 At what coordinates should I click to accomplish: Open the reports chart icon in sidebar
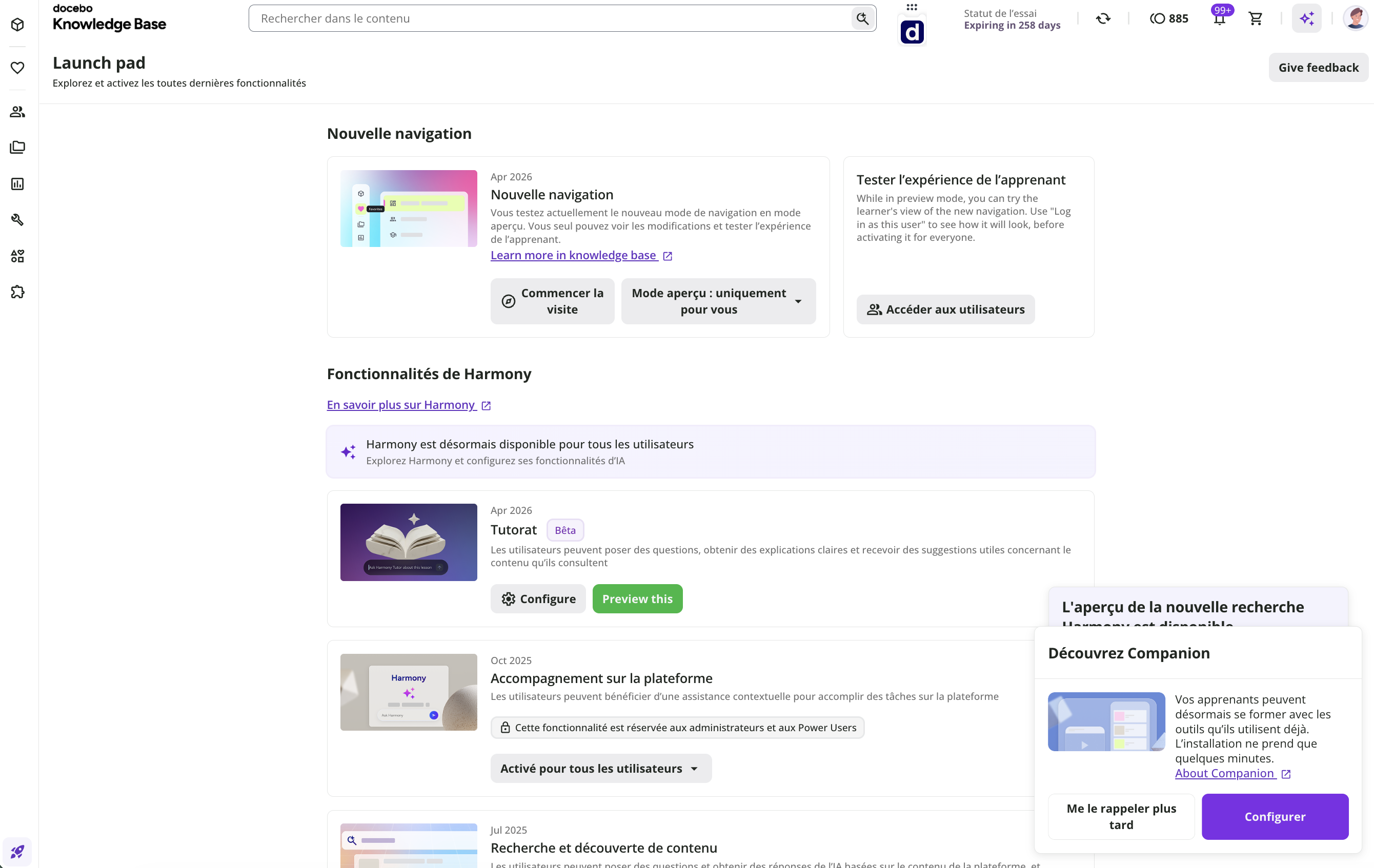point(18,183)
